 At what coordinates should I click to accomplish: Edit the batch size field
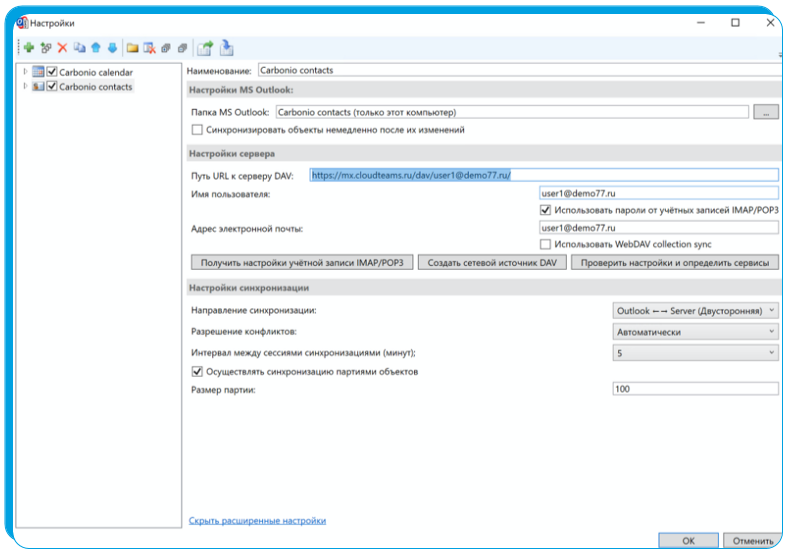pyautogui.click(x=695, y=389)
